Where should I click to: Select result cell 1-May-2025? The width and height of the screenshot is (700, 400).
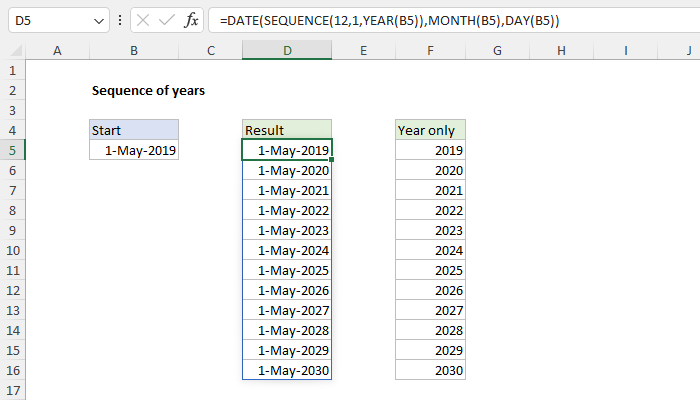pyautogui.click(x=287, y=270)
